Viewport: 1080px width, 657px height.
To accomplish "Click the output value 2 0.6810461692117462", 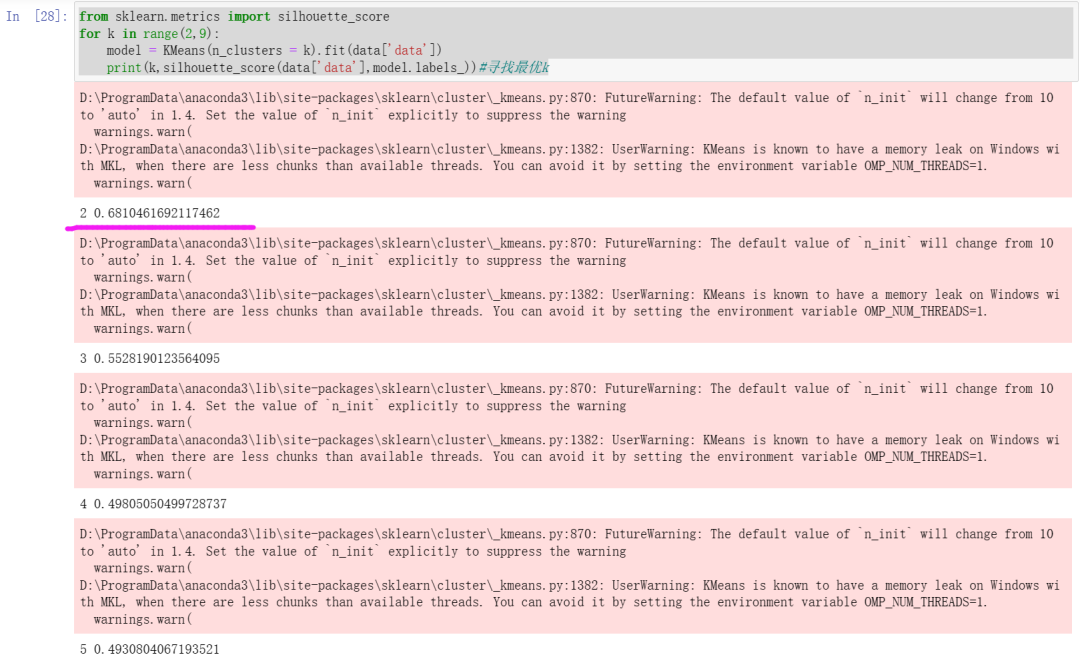I will click(149, 213).
